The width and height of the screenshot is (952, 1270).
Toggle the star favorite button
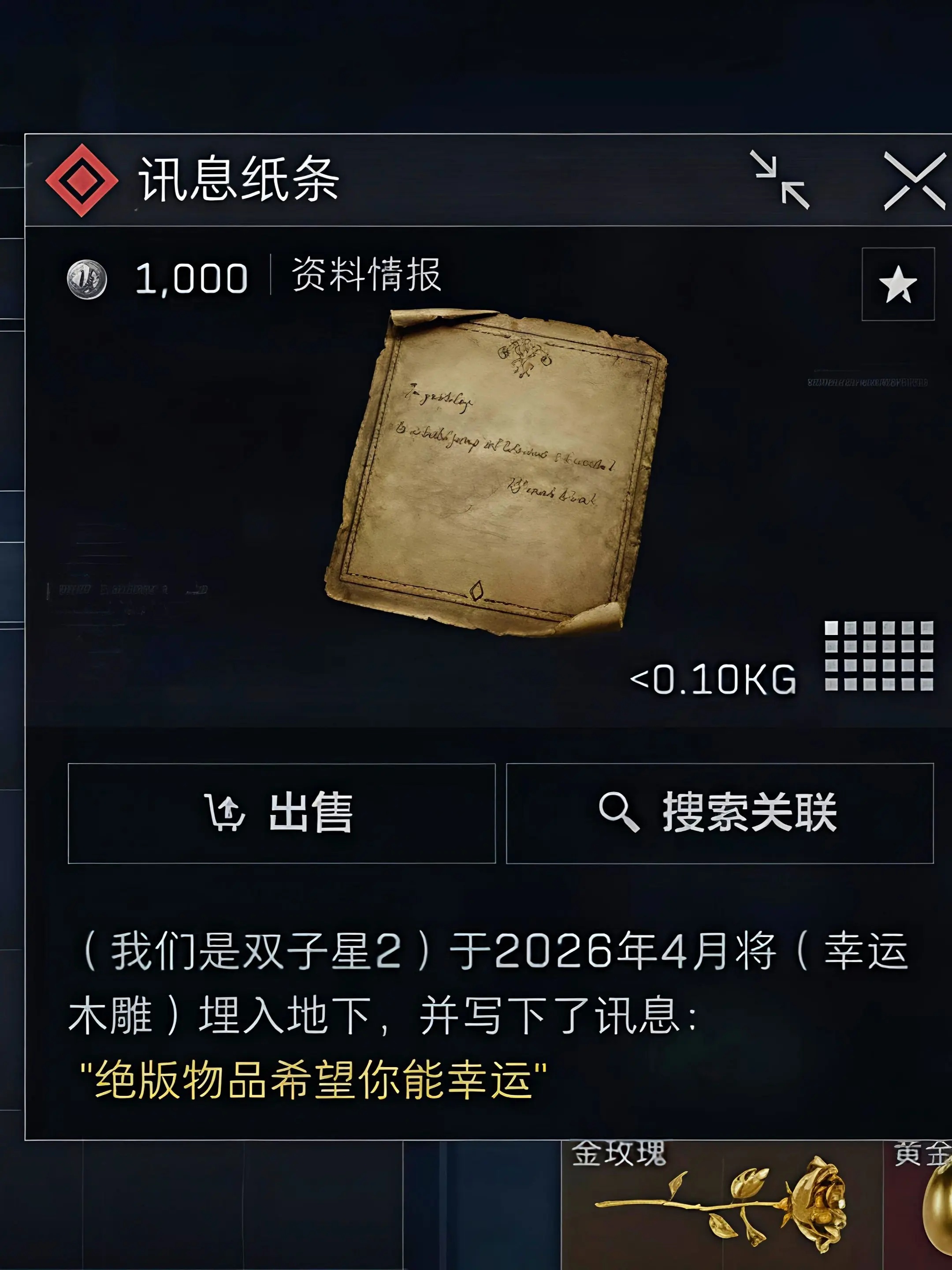tap(898, 284)
